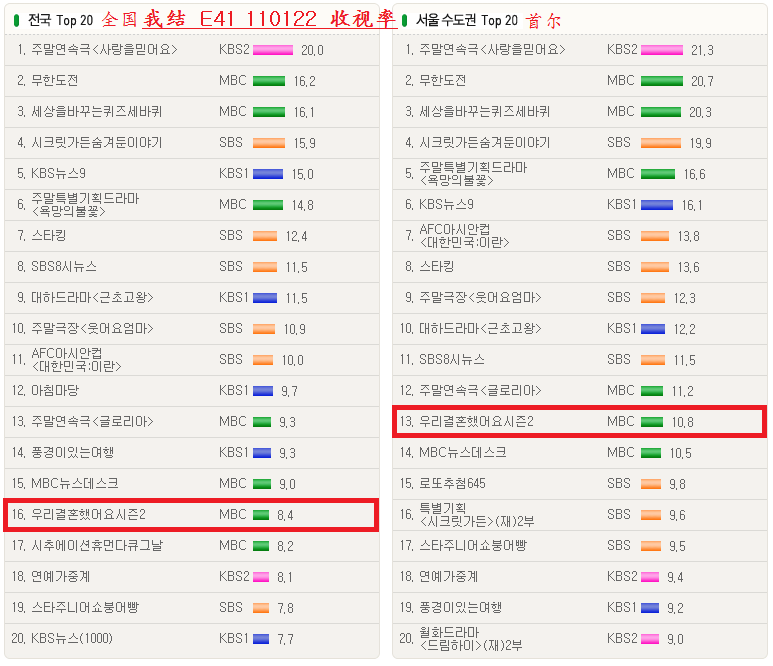Click the rating value 9.5

pos(677,547)
